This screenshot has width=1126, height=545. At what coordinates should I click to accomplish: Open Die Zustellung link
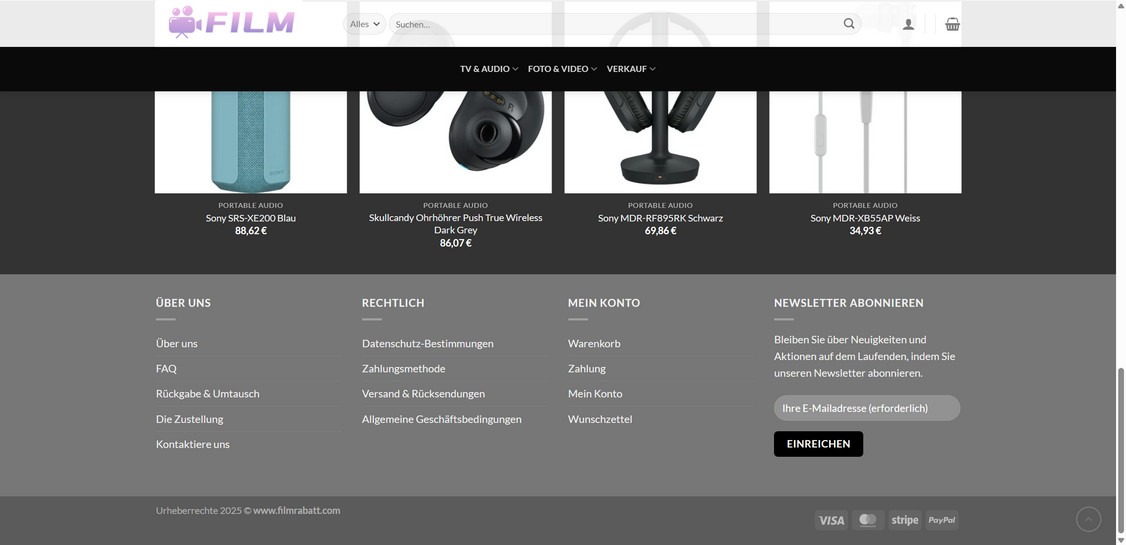click(190, 419)
